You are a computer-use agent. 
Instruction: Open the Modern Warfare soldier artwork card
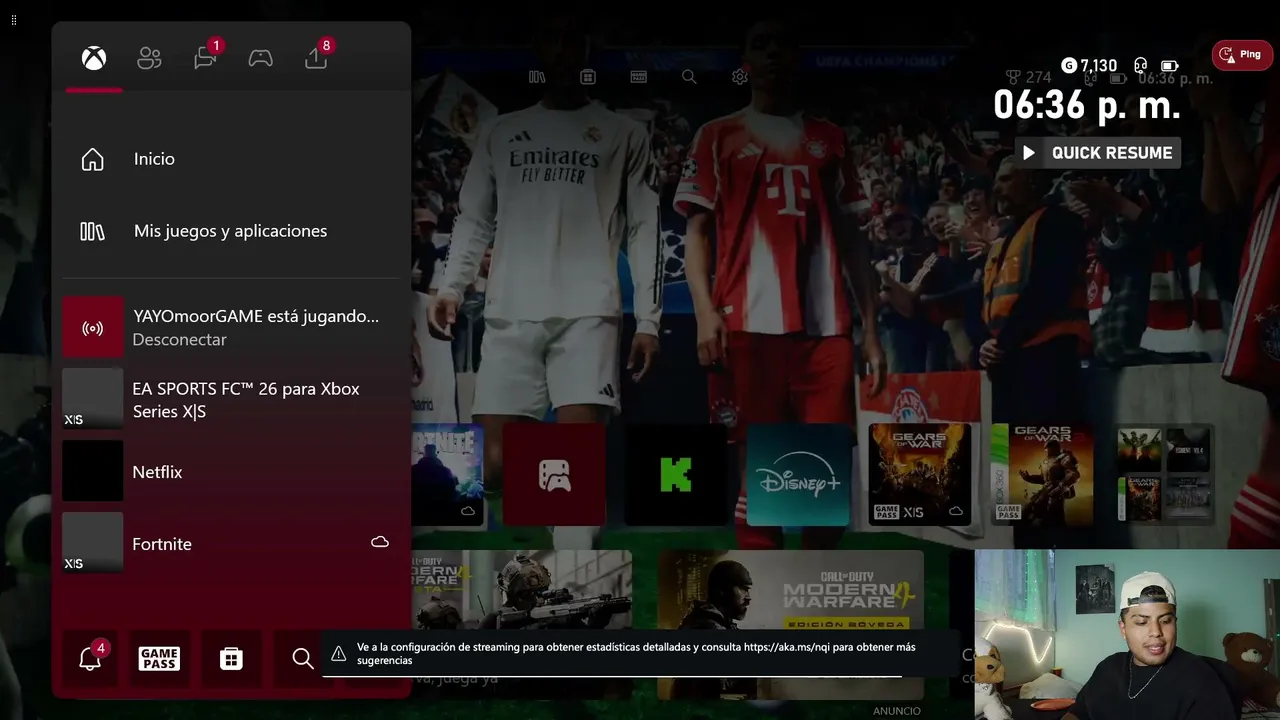[522, 592]
